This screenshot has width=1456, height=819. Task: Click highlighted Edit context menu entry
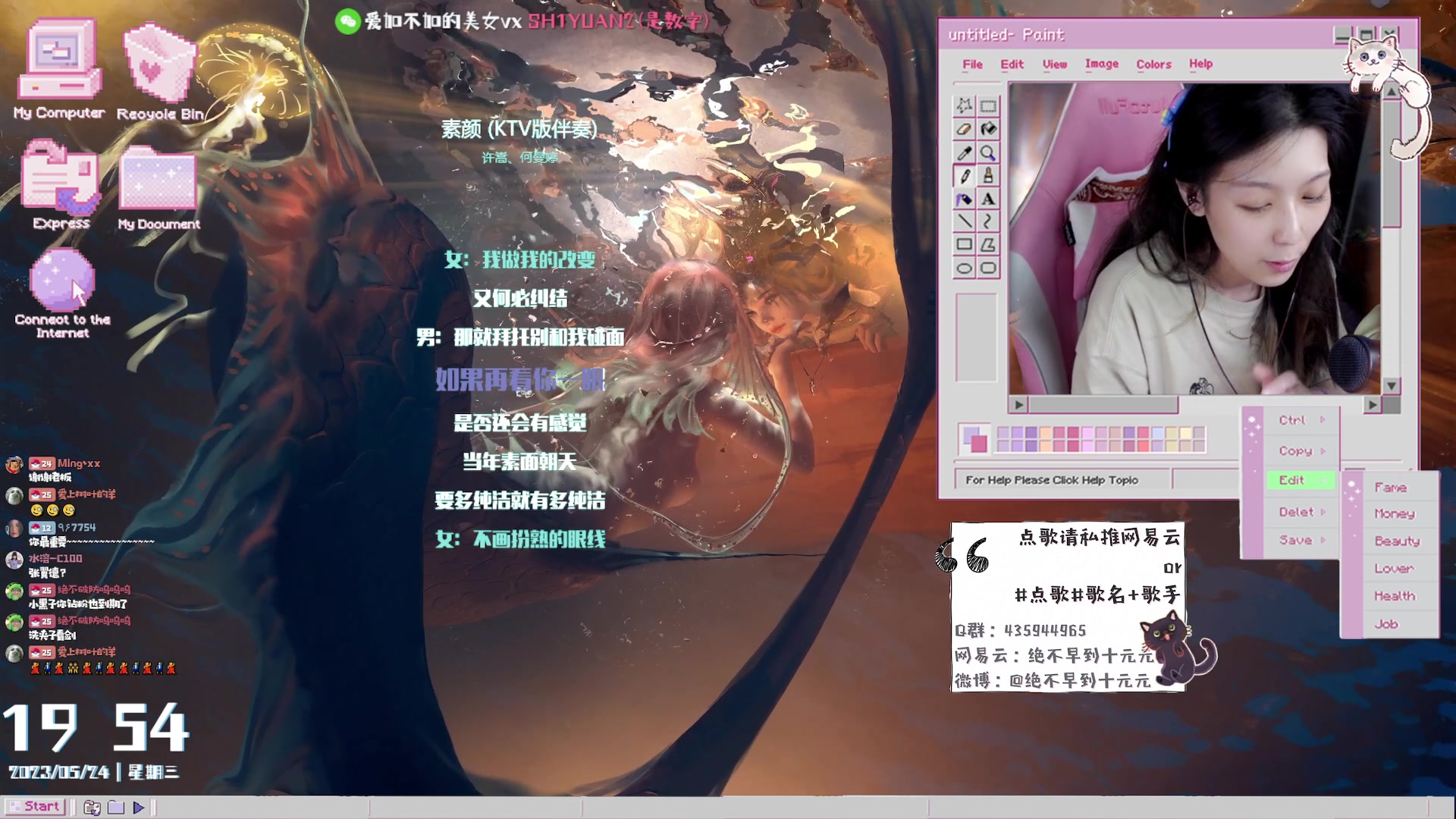(x=1301, y=480)
